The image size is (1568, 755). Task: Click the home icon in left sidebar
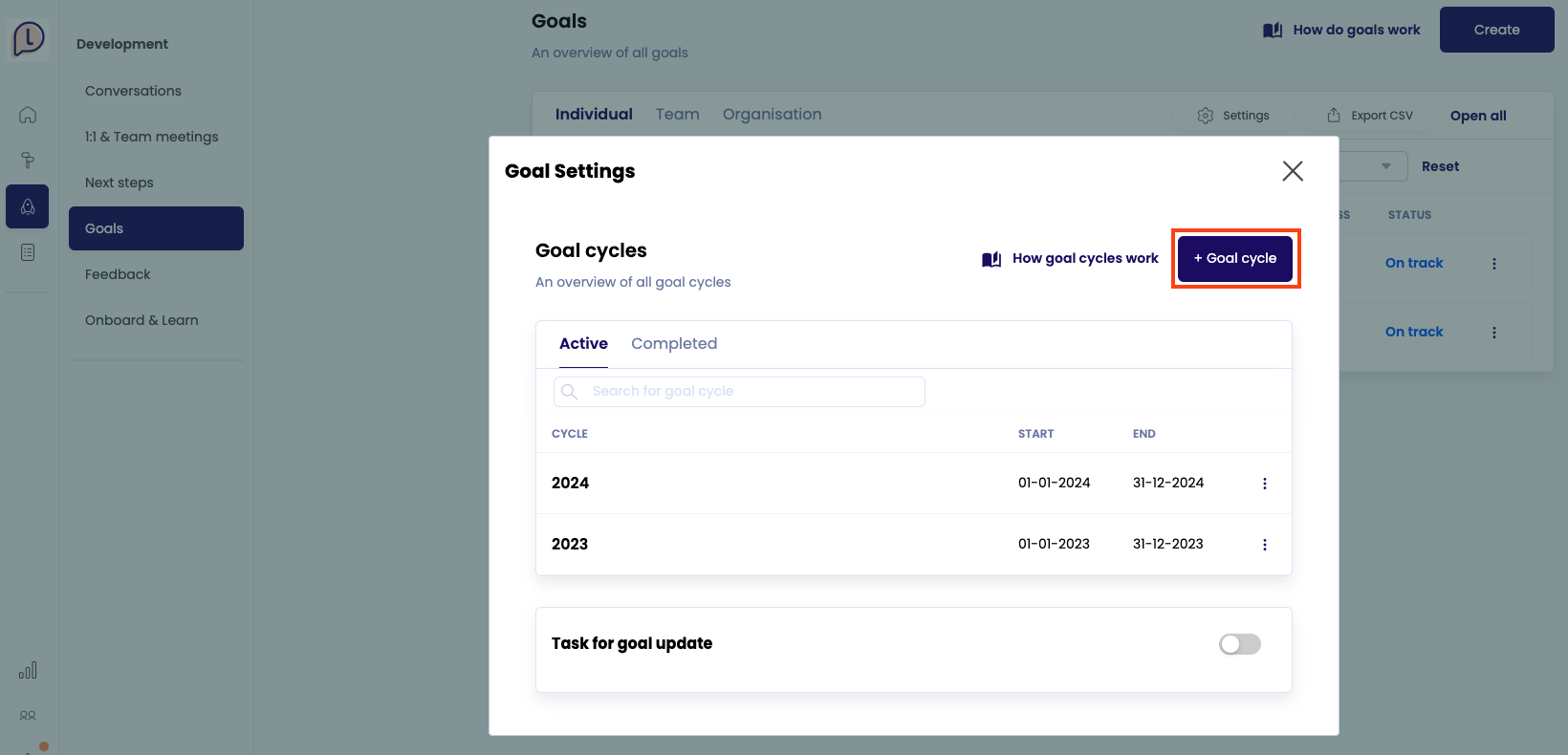(x=28, y=115)
